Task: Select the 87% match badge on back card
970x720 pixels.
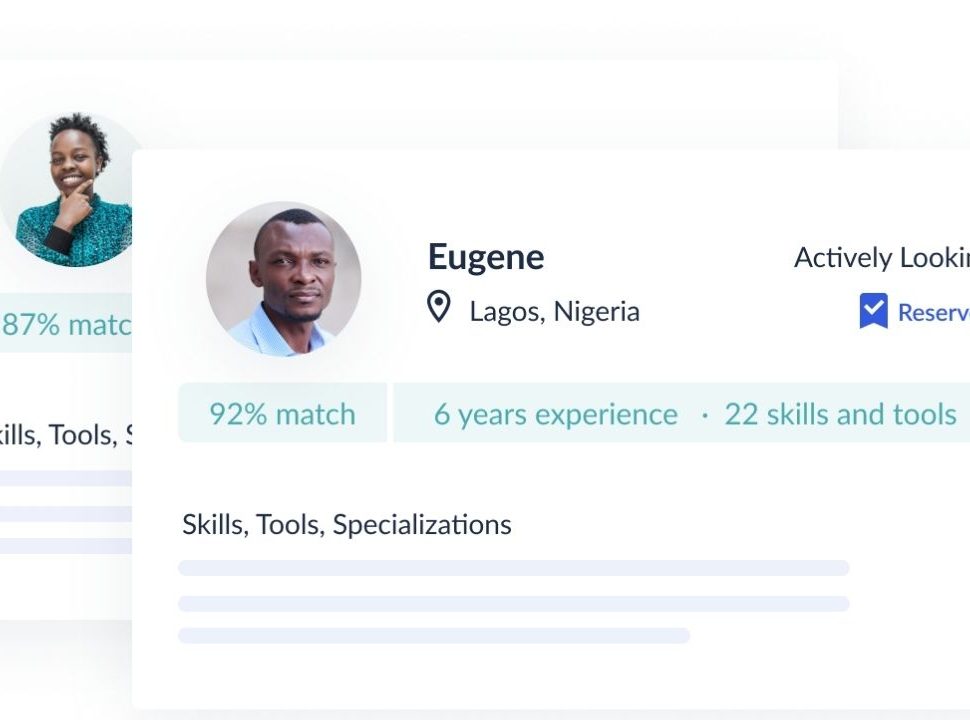Action: (66, 323)
